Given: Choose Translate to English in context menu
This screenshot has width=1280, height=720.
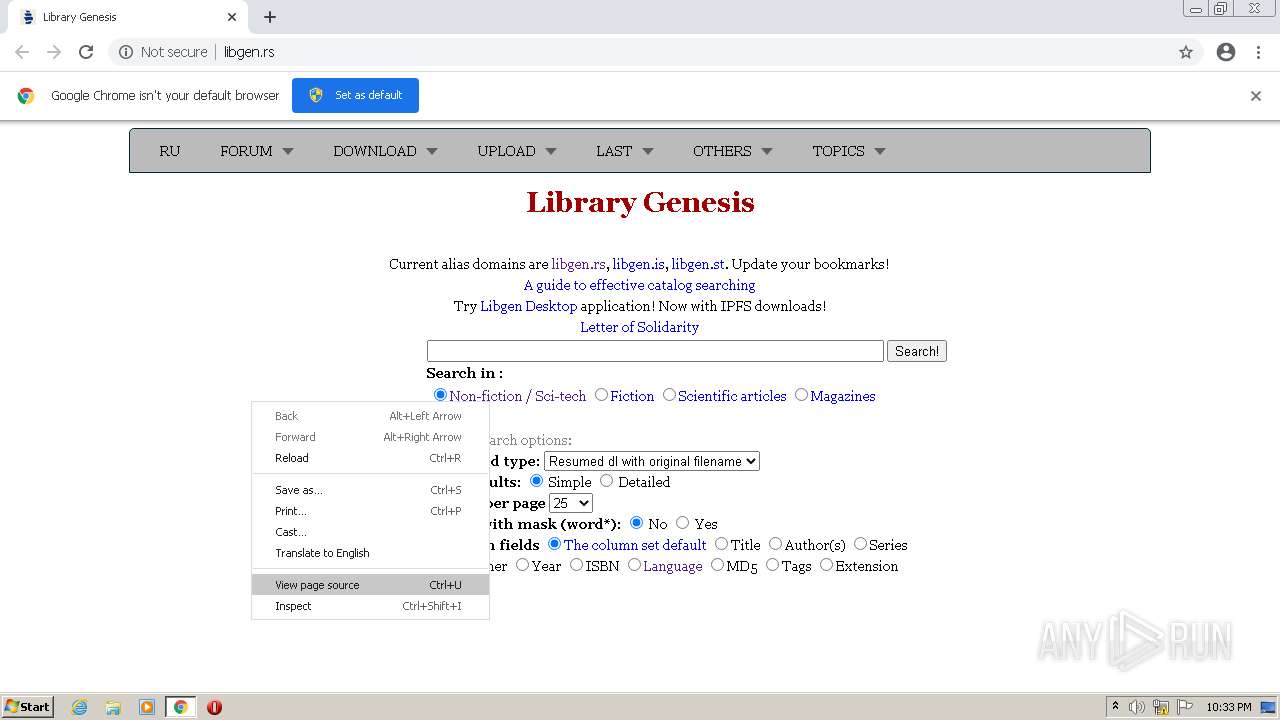Looking at the screenshot, I should (x=370, y=553).
